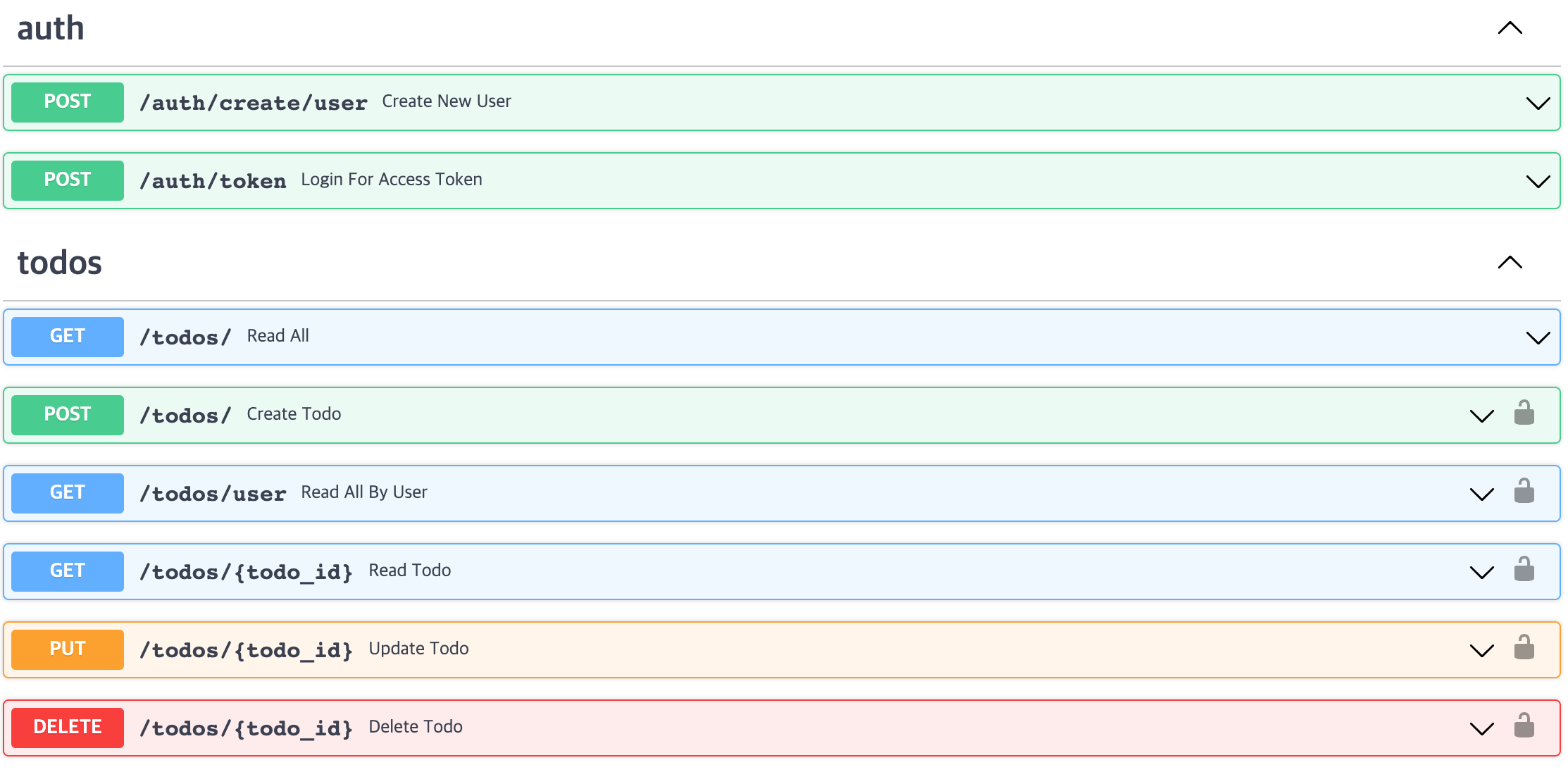The height and width of the screenshot is (772, 1568).
Task: Expand GET /todos/ Read All chevron
Action: (1537, 338)
